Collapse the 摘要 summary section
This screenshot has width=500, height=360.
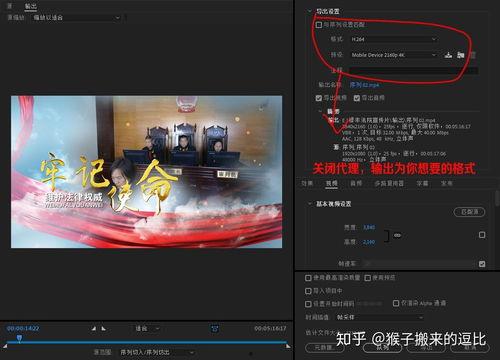pyautogui.click(x=320, y=111)
